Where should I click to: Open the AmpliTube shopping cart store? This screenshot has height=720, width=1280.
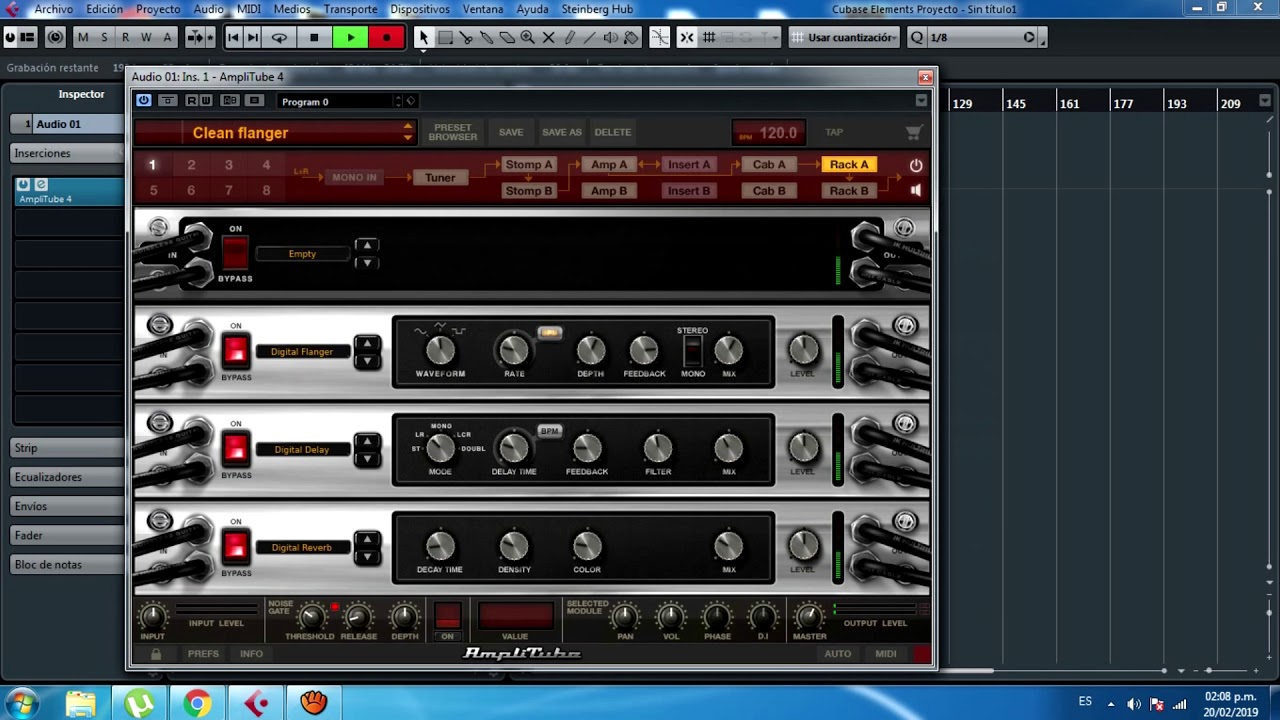click(913, 132)
